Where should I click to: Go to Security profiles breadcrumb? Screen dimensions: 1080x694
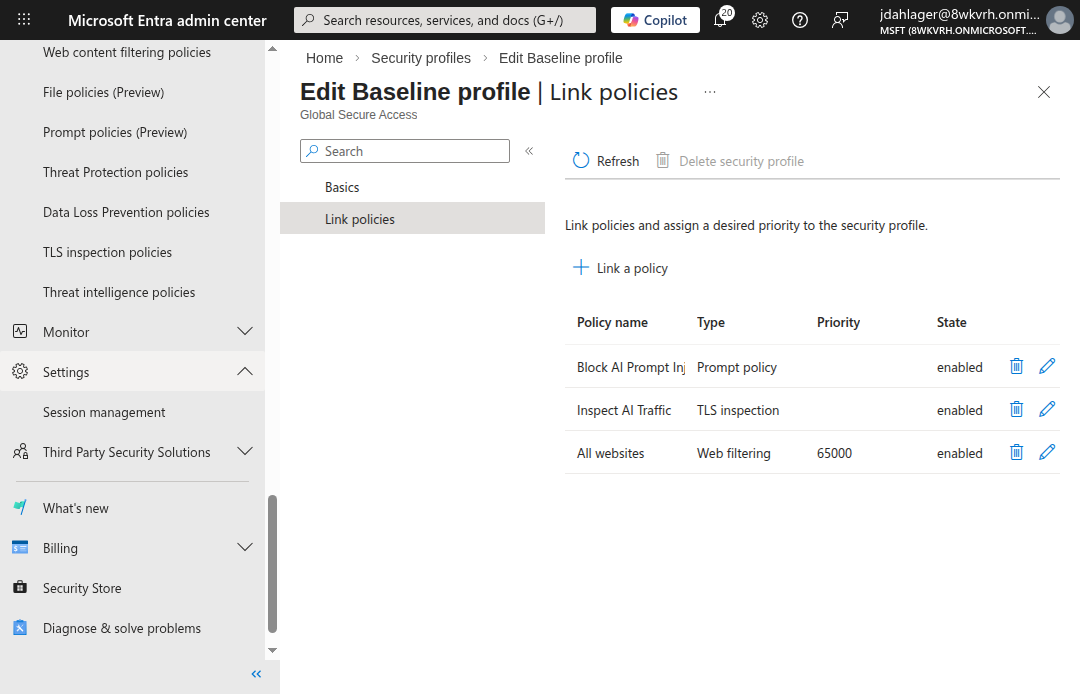click(x=420, y=58)
